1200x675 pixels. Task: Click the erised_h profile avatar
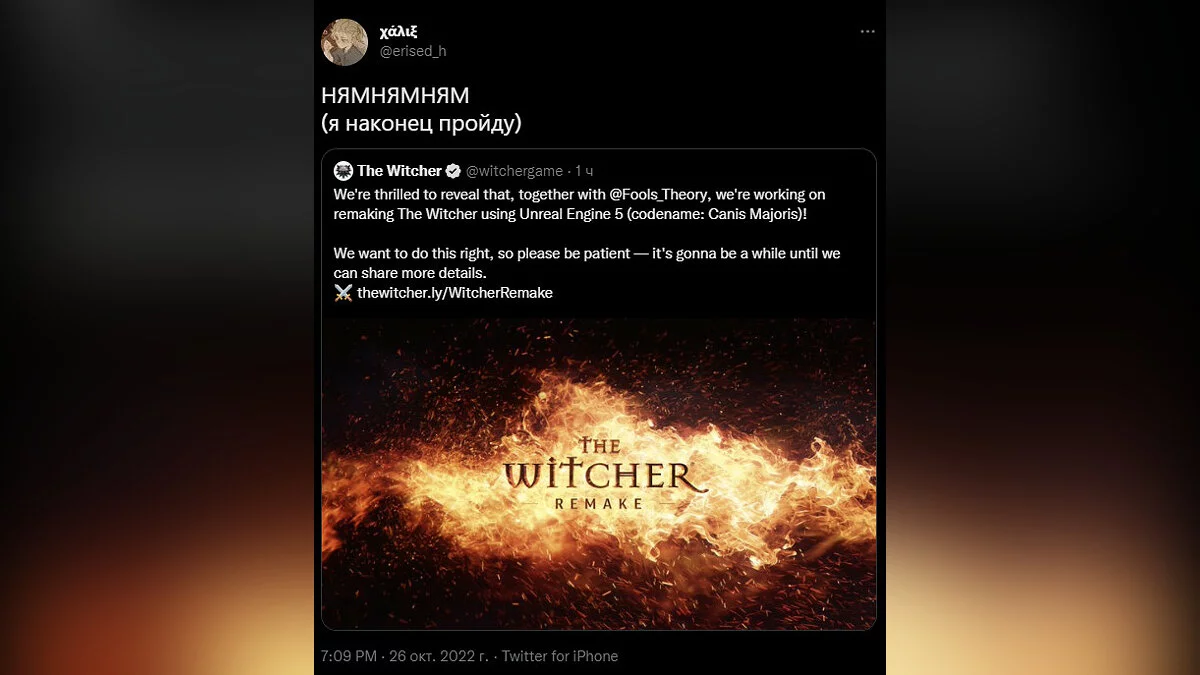point(345,42)
